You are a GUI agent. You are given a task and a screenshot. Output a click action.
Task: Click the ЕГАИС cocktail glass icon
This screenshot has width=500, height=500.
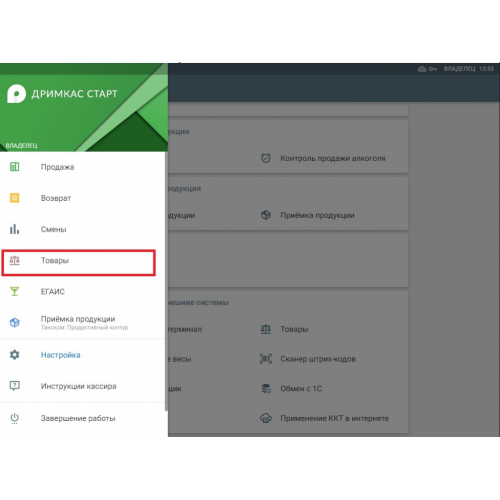click(x=14, y=292)
